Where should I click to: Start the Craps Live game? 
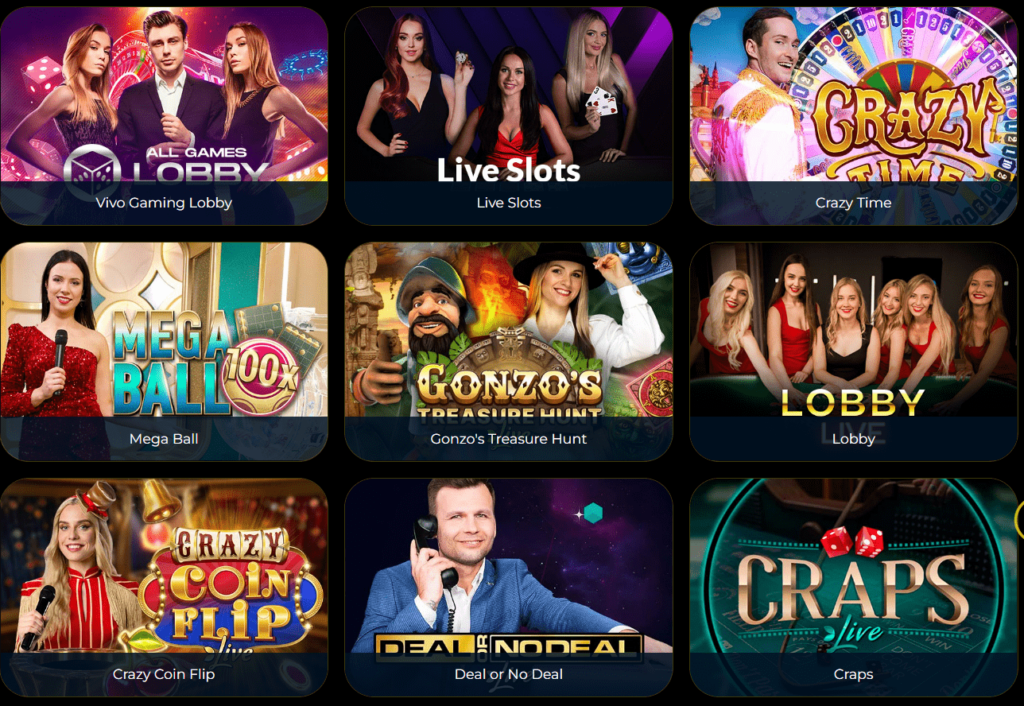click(853, 587)
